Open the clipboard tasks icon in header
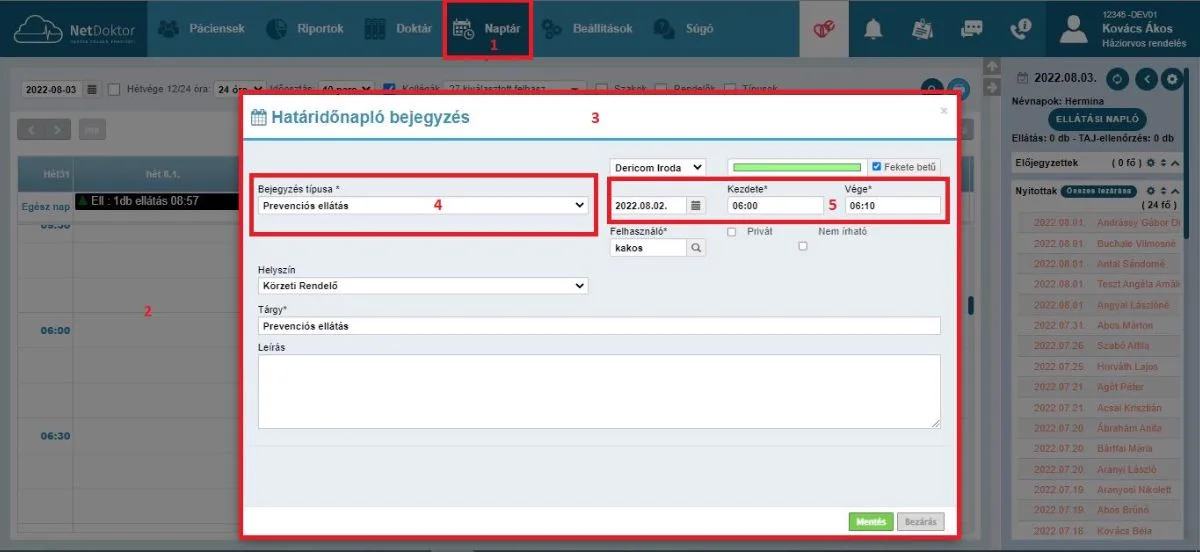1200x552 pixels. 922,29
